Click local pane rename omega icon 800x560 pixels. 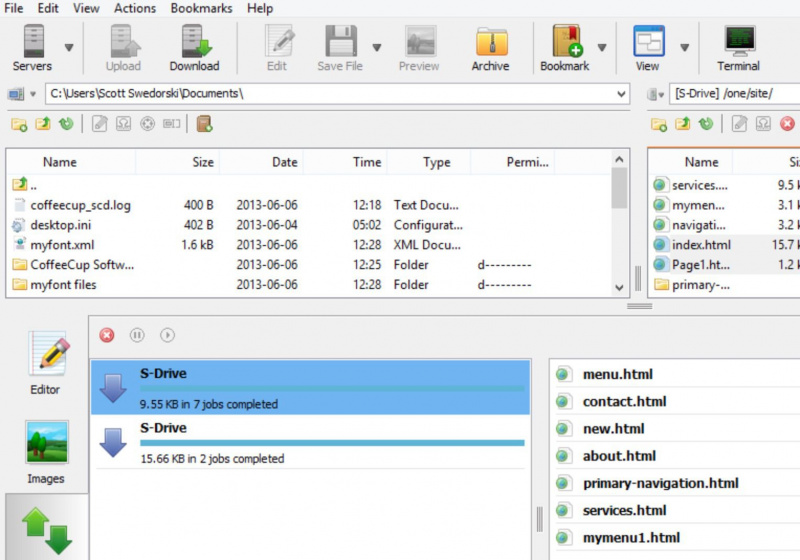coord(123,124)
